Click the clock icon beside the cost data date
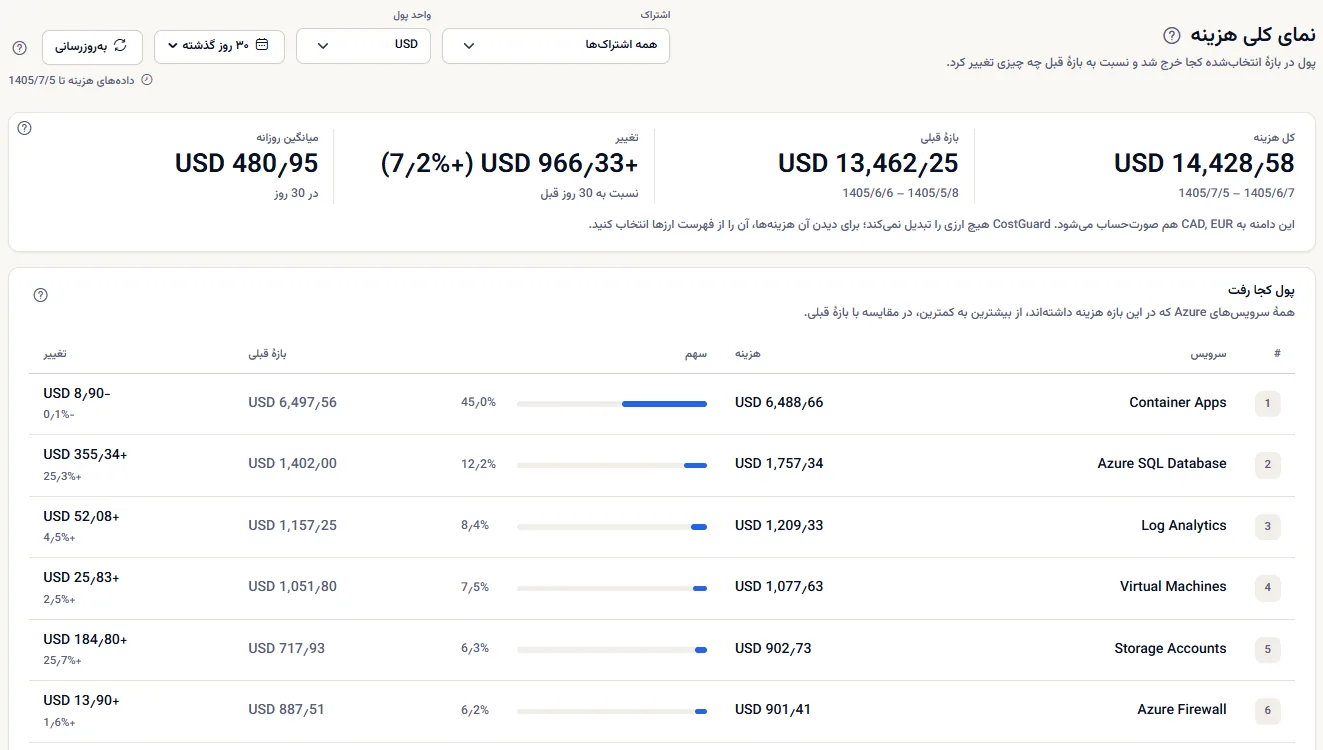The image size is (1323, 750). (148, 80)
